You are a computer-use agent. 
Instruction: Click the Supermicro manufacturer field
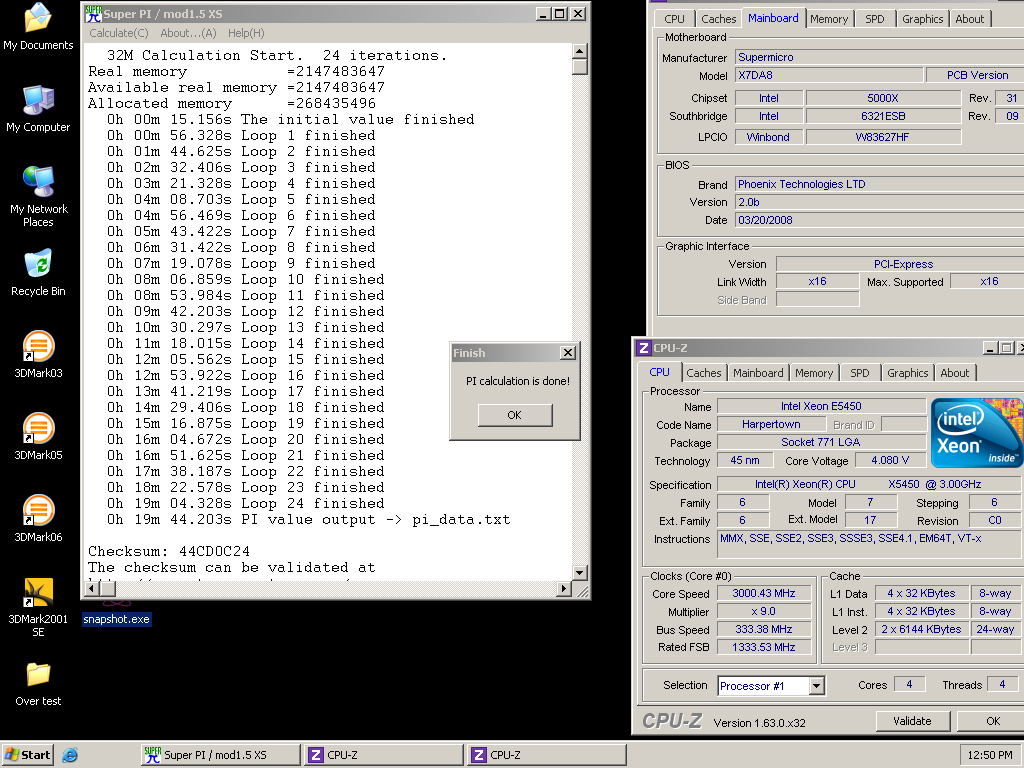pyautogui.click(x=880, y=57)
